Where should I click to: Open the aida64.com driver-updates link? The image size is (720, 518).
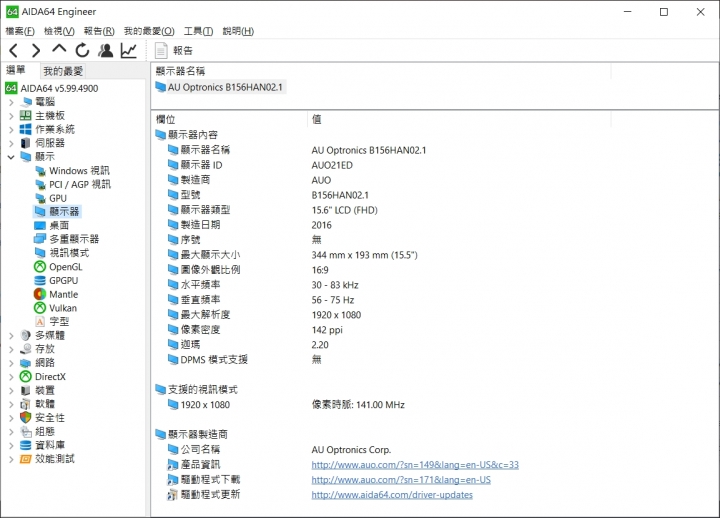(x=392, y=495)
